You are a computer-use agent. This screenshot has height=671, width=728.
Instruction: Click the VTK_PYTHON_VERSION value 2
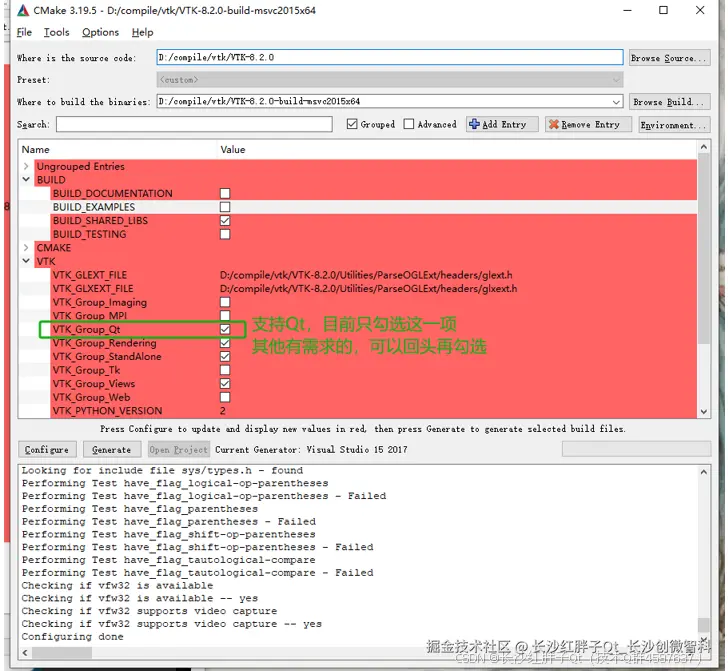pyautogui.click(x=223, y=411)
